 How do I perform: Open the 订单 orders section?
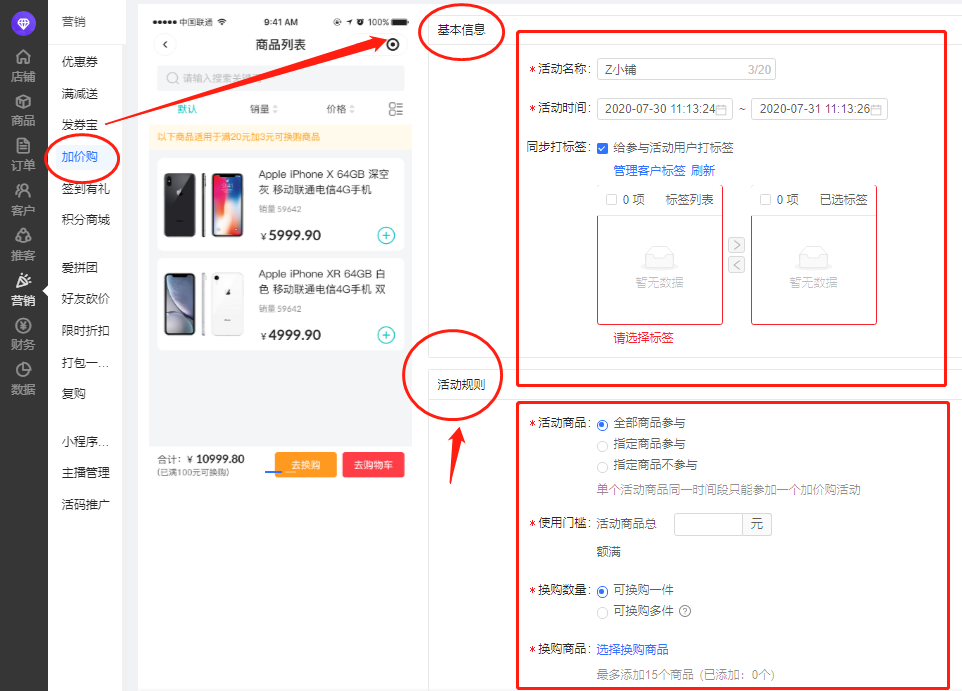pyautogui.click(x=23, y=155)
